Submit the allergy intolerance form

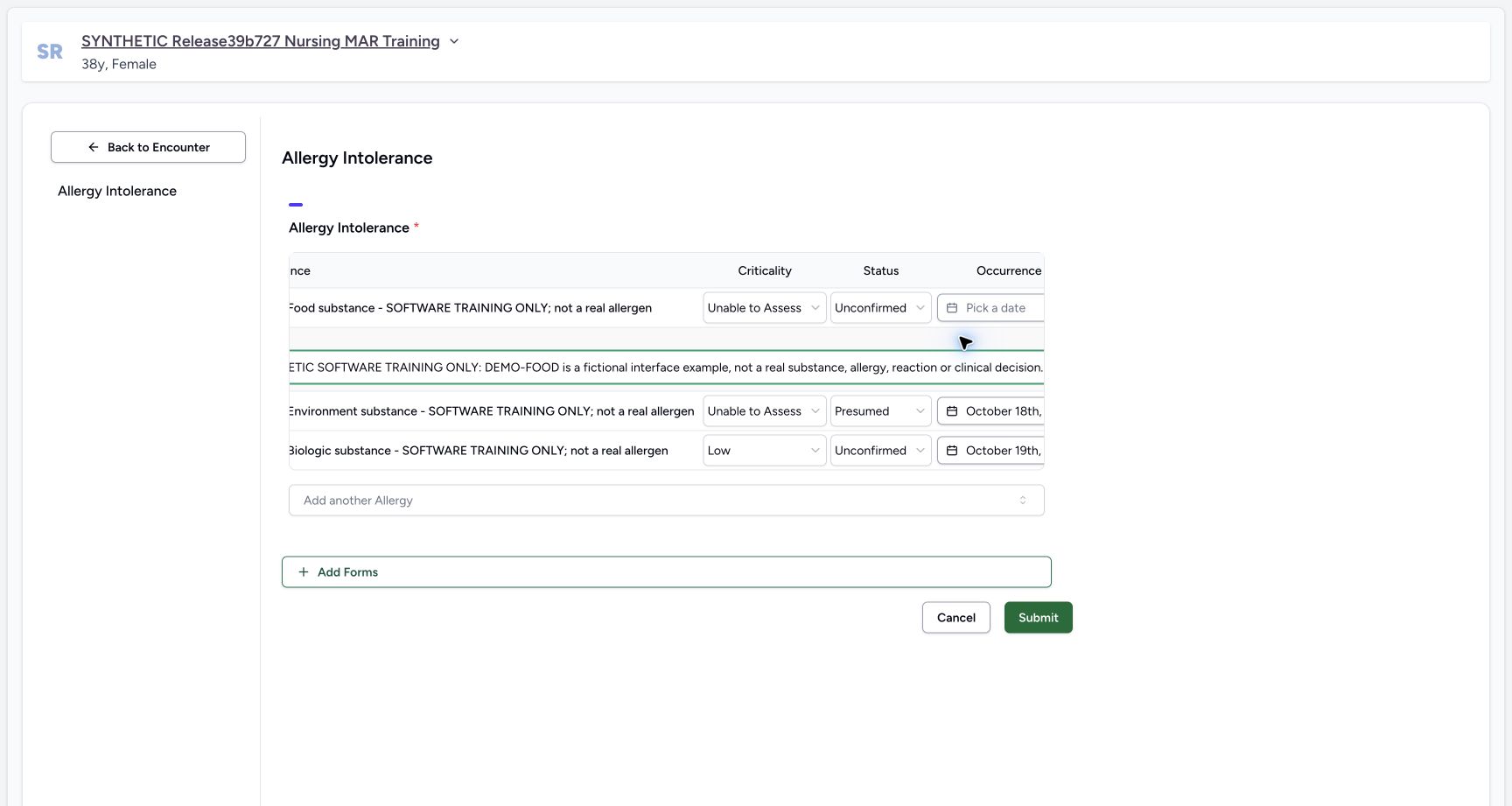(x=1039, y=618)
